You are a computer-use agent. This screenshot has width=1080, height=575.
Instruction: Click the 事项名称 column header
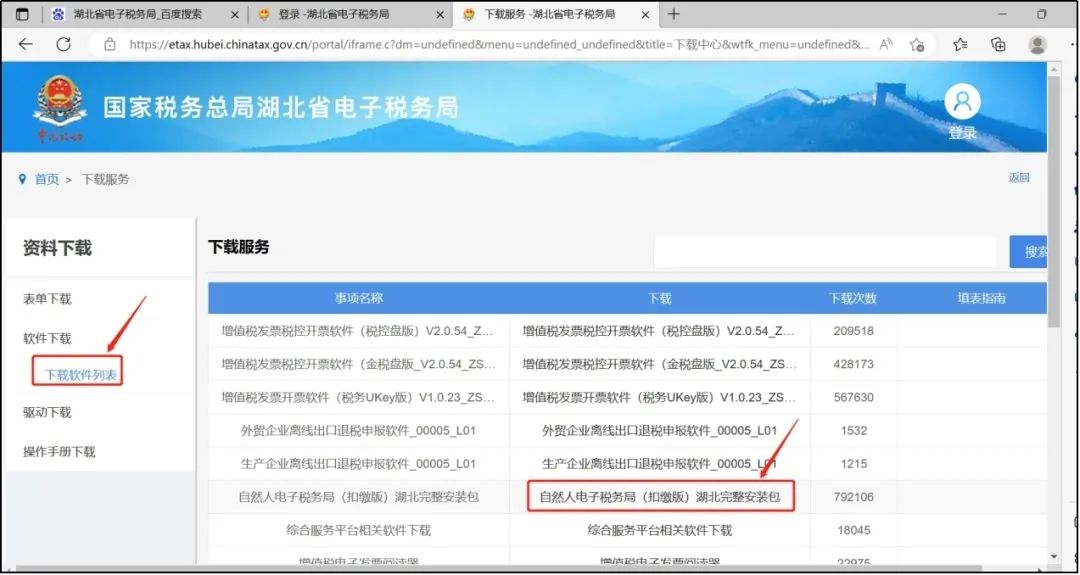point(359,298)
